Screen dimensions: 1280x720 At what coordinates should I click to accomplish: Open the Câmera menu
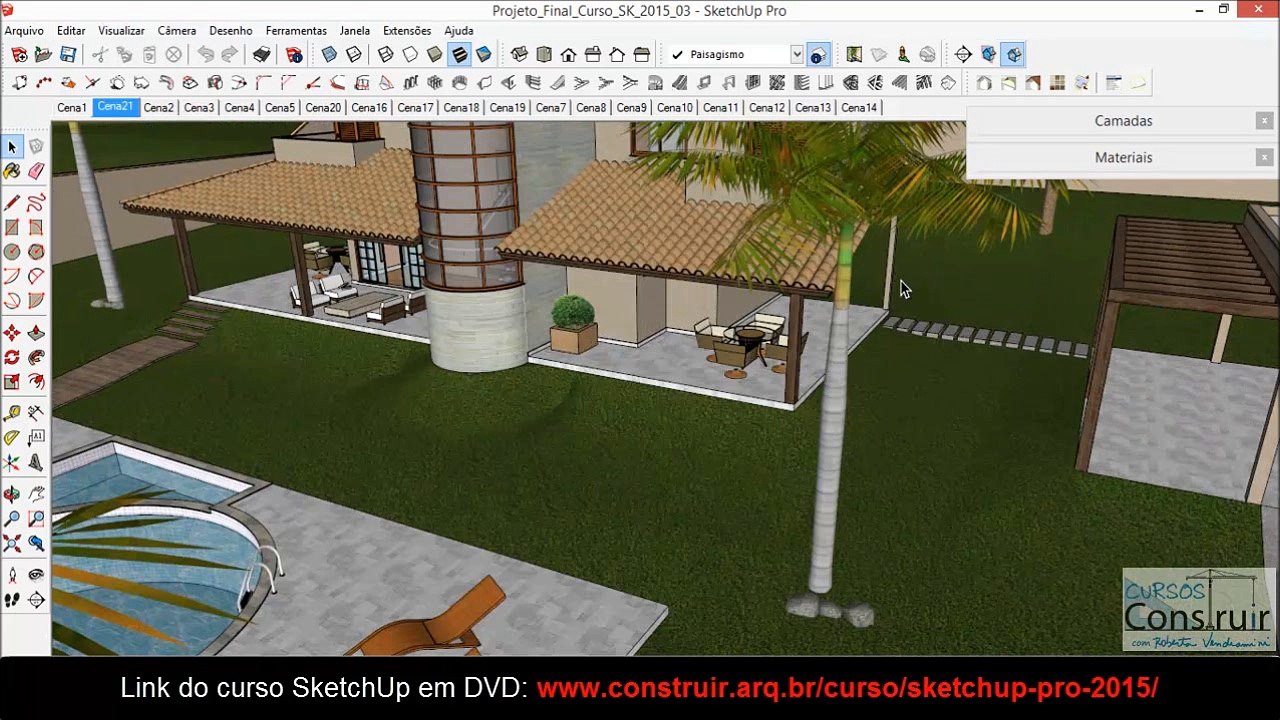[177, 31]
